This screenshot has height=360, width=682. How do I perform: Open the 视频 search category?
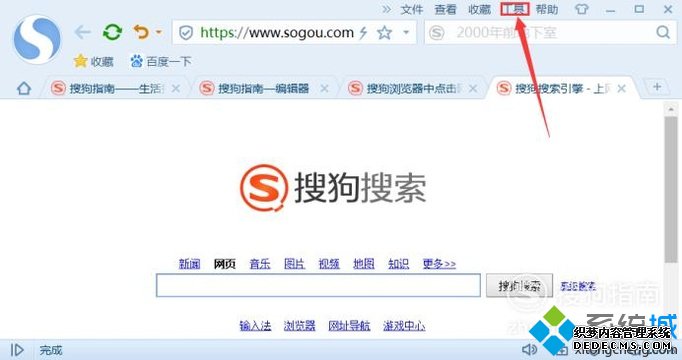pyautogui.click(x=329, y=263)
